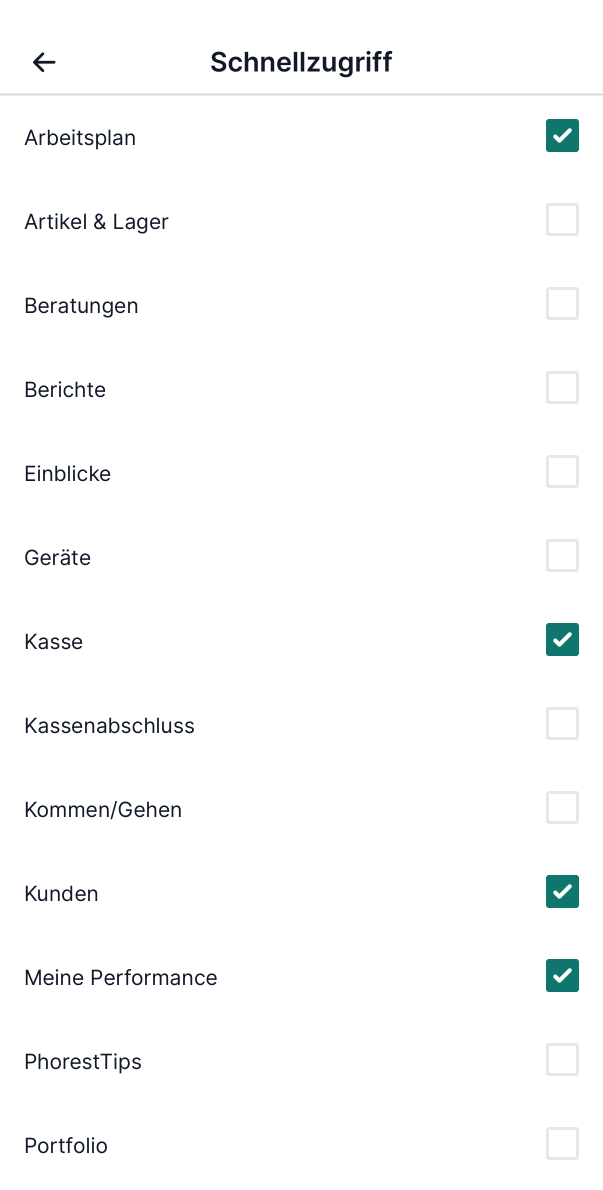Select the Geräte checkbox
603x1190 pixels.
click(562, 556)
